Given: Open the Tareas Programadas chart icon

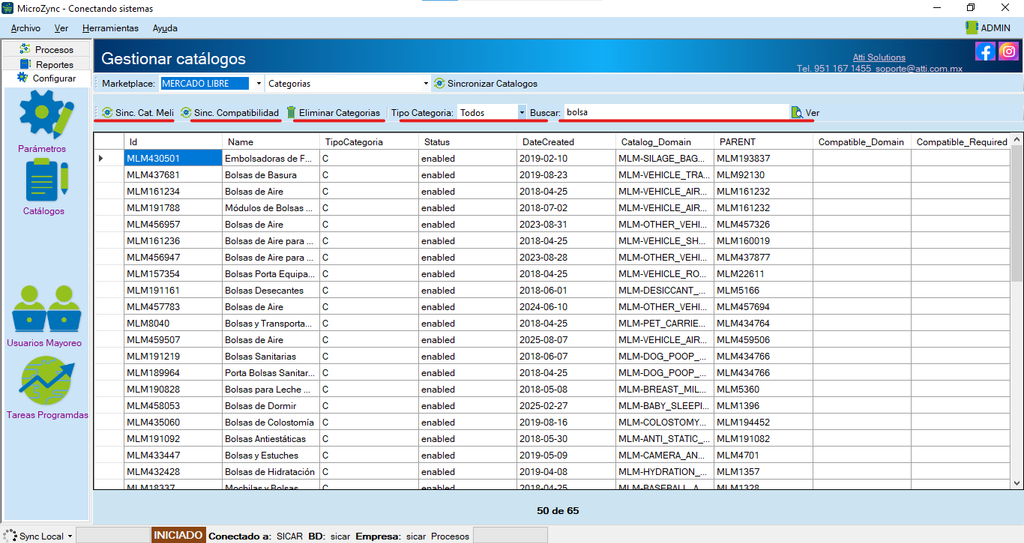Looking at the screenshot, I should point(47,382).
